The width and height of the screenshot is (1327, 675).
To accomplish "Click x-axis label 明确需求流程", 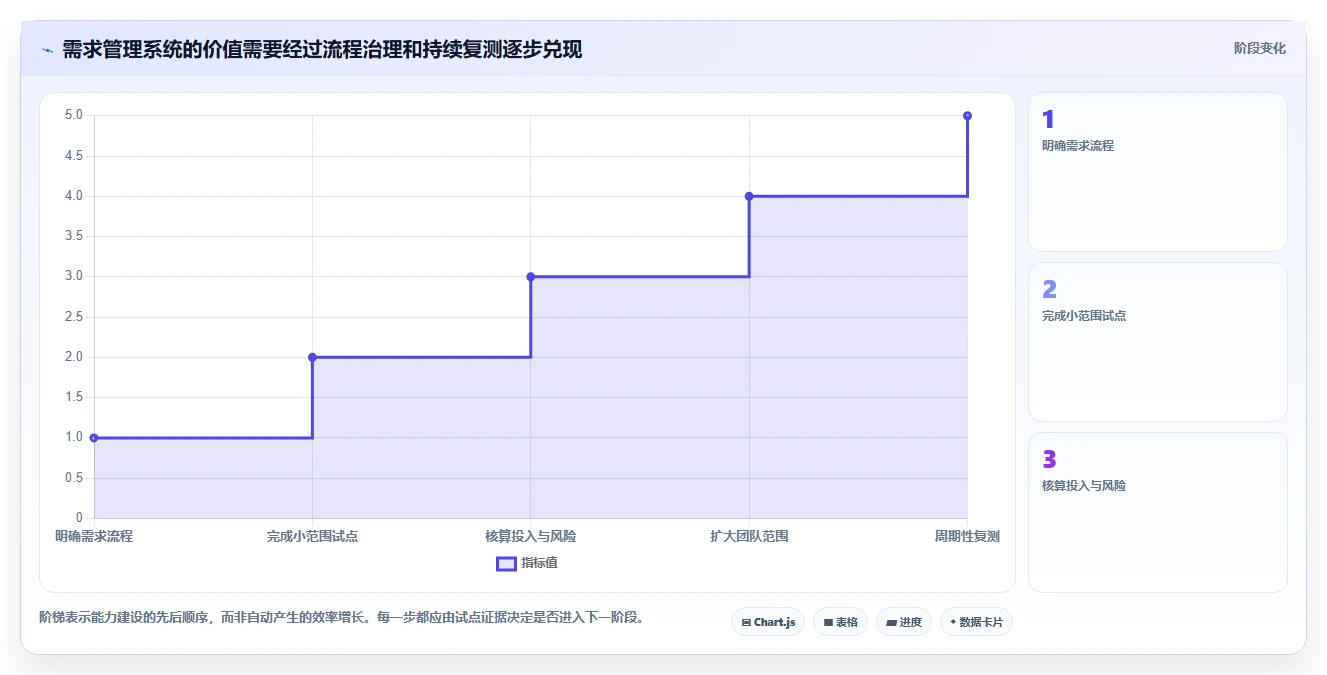I will 94,536.
